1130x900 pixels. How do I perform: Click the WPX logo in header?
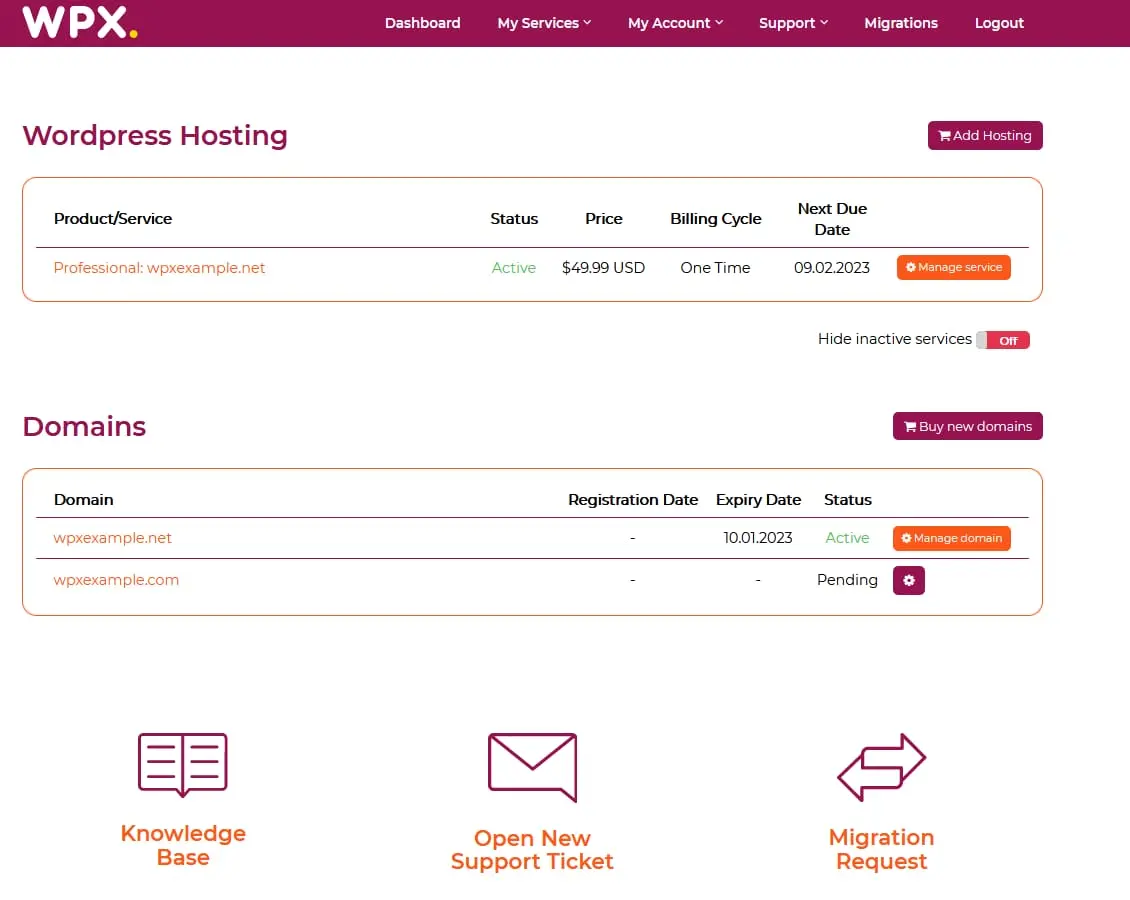coord(79,22)
